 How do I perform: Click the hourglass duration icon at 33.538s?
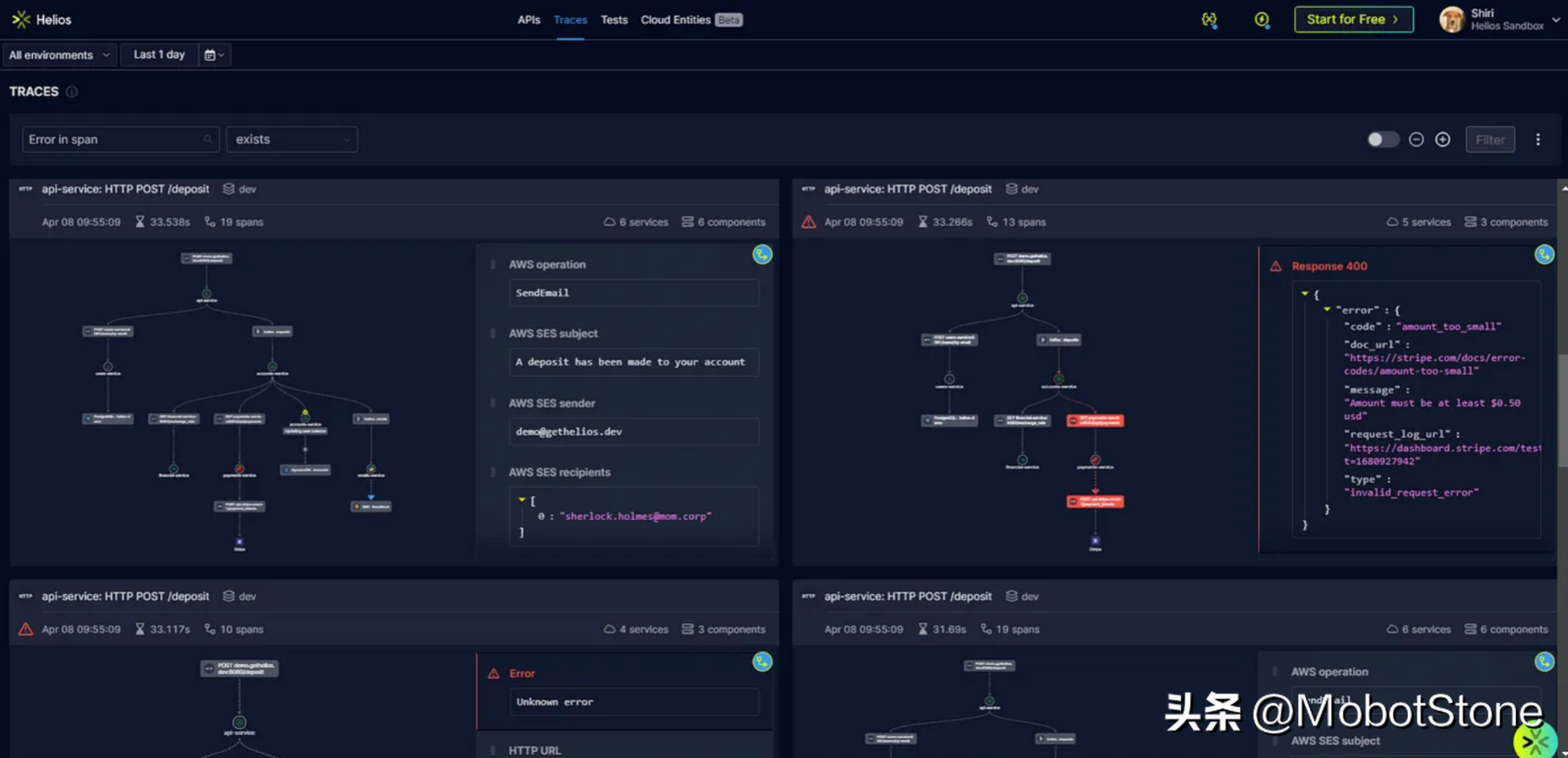tap(139, 222)
